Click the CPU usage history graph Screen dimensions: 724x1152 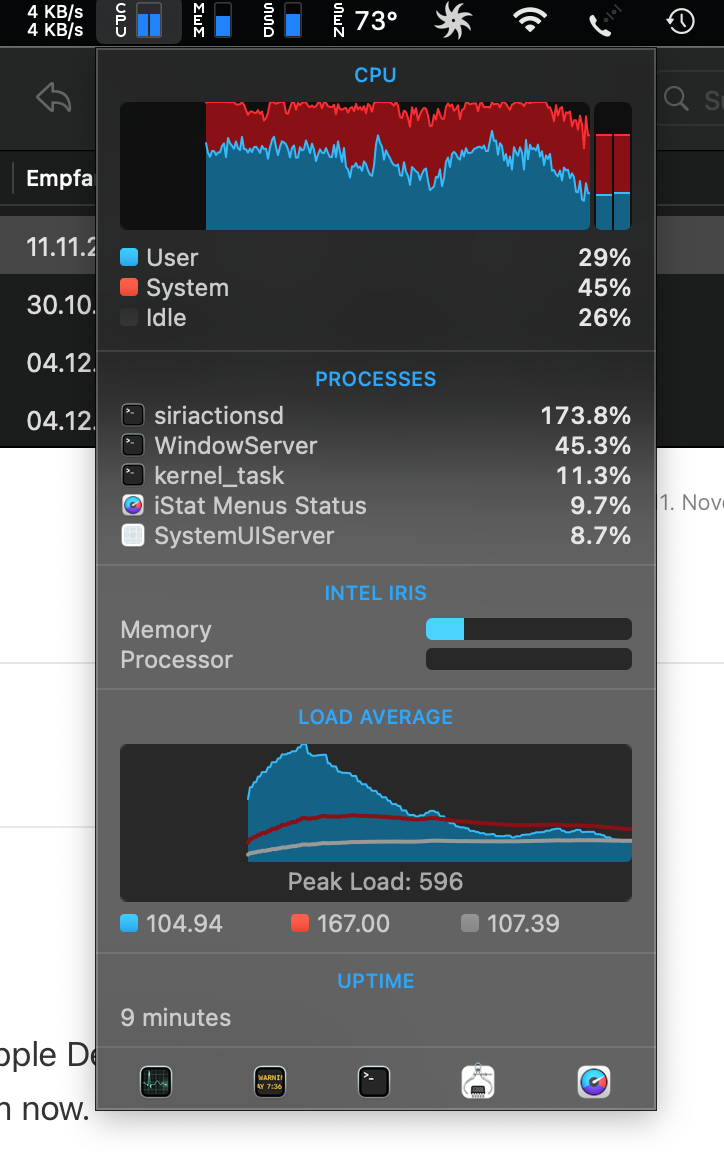point(355,166)
